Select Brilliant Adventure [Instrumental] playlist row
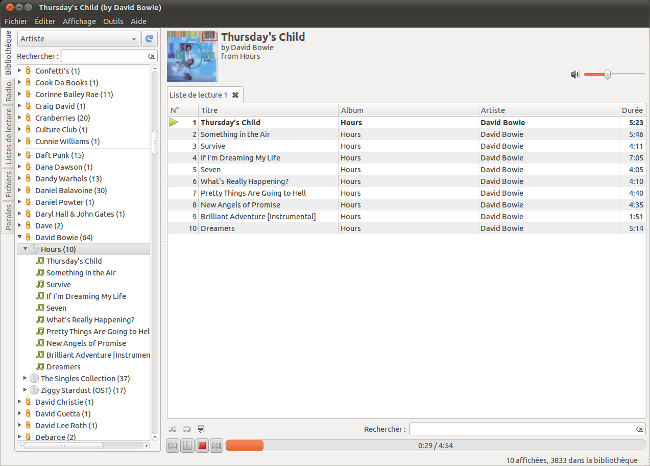650x466 pixels. point(407,216)
